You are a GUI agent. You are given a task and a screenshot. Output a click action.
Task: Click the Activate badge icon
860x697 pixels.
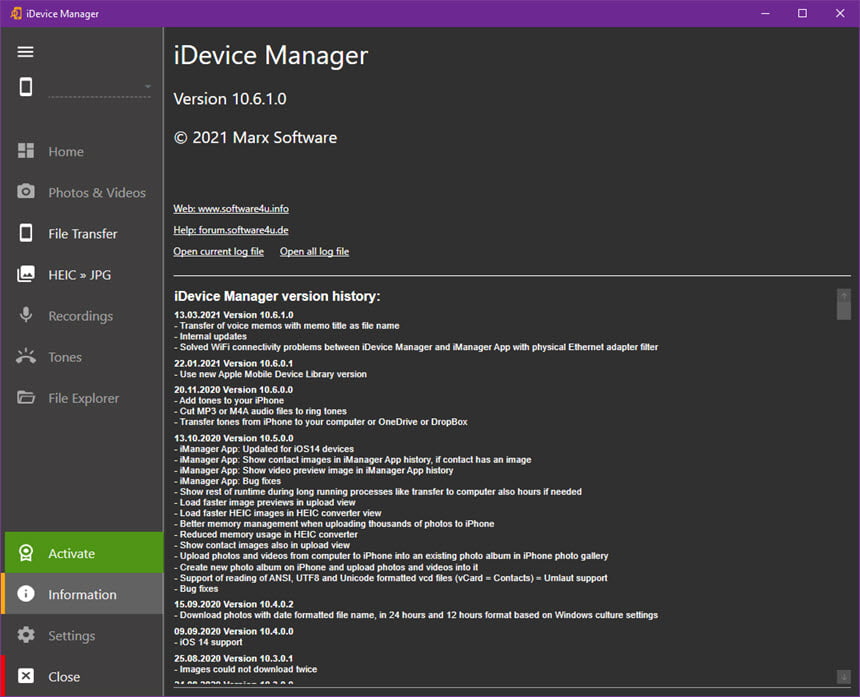tap(25, 553)
